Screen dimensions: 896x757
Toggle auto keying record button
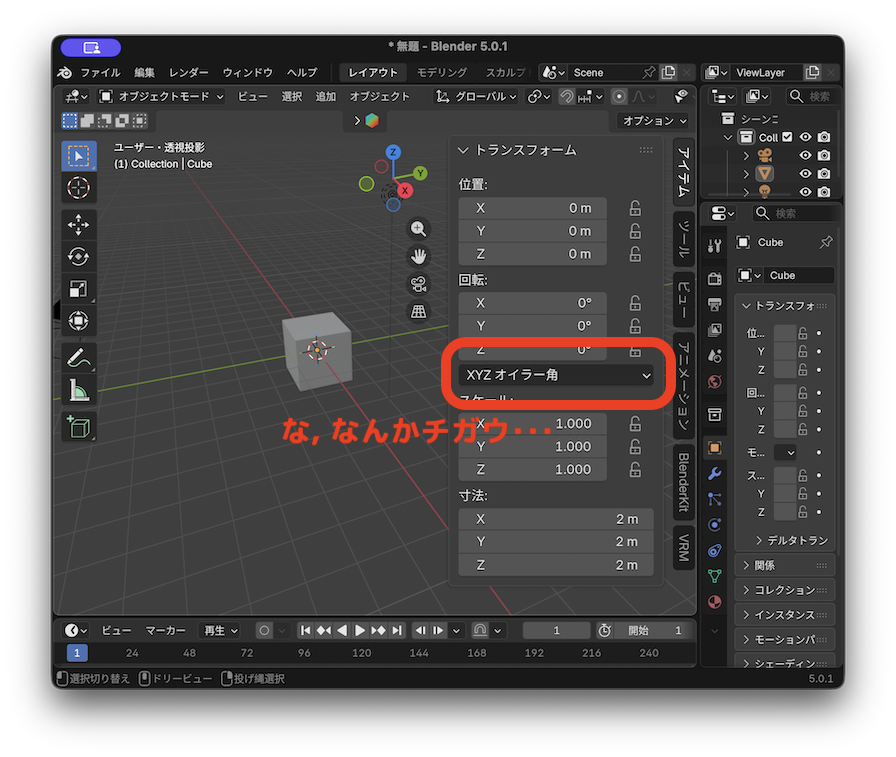coord(264,631)
